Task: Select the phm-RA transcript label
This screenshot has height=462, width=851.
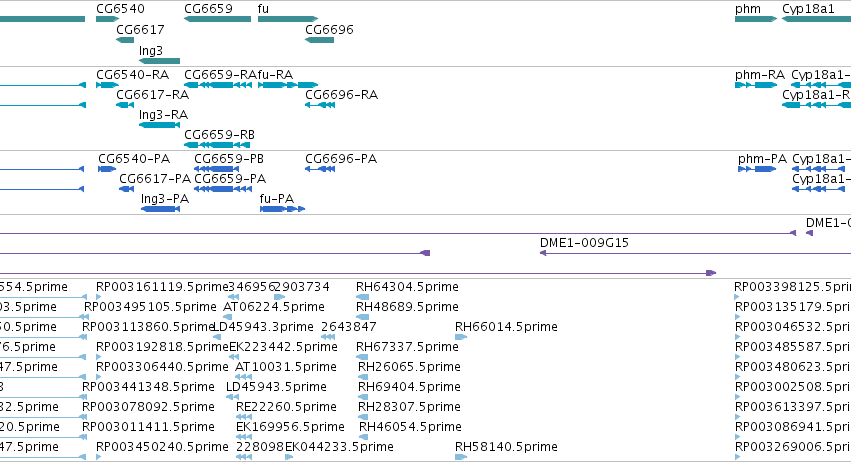Action: coord(760,74)
